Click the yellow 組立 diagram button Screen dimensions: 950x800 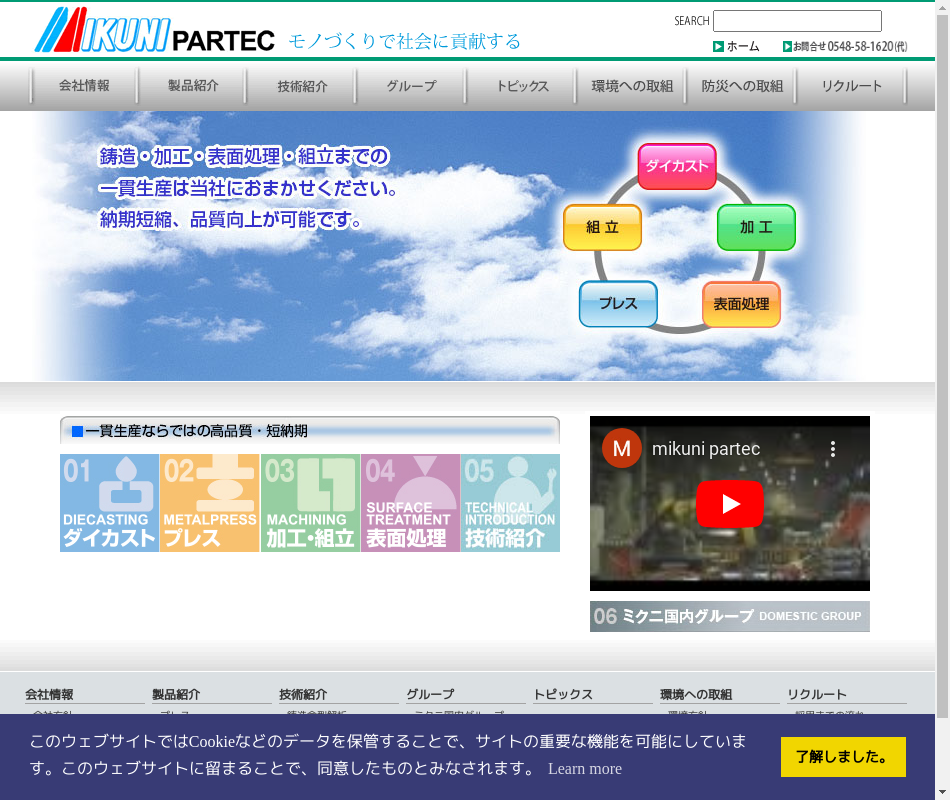point(602,227)
